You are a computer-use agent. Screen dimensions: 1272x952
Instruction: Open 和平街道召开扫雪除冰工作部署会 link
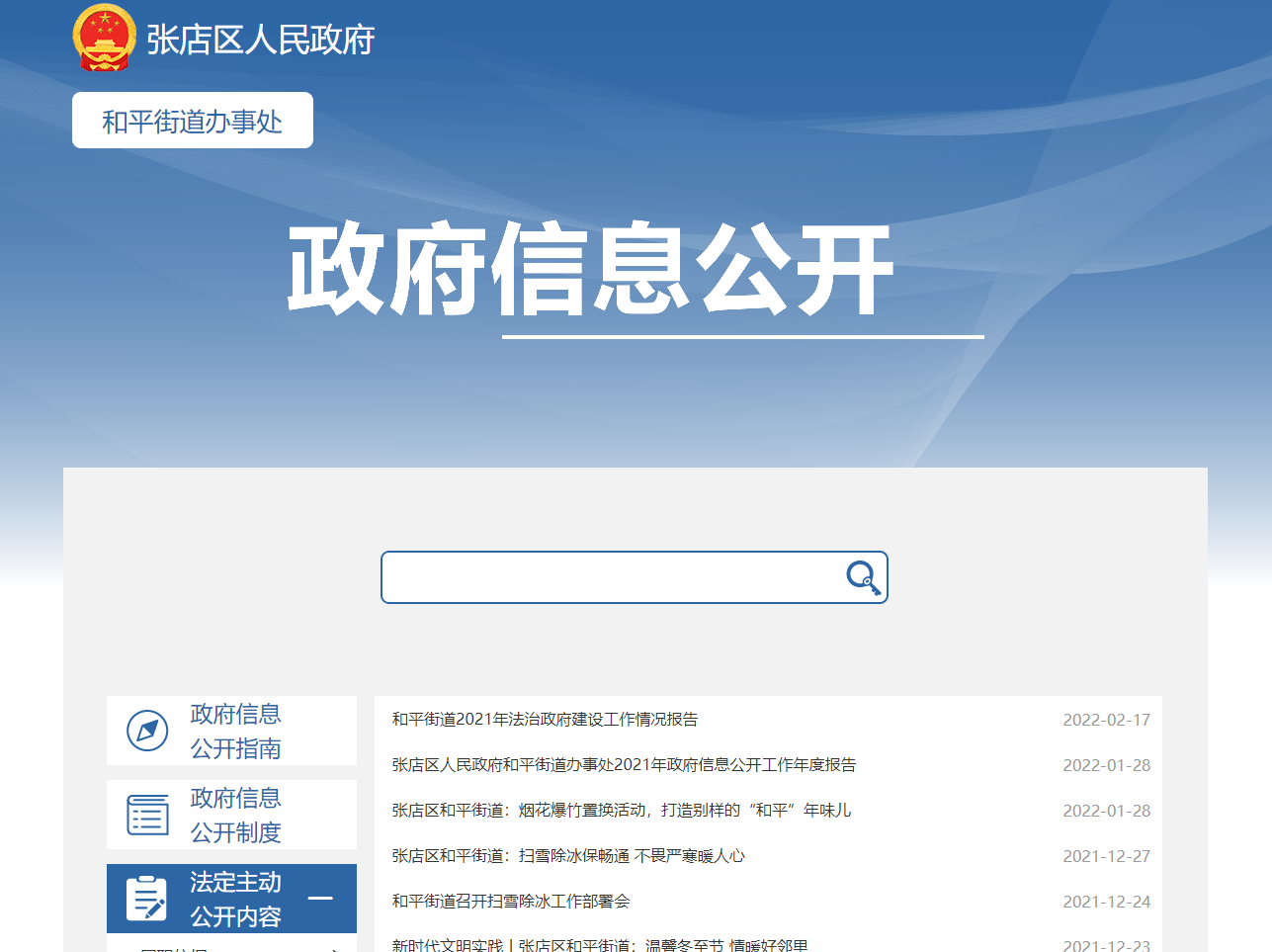point(510,902)
